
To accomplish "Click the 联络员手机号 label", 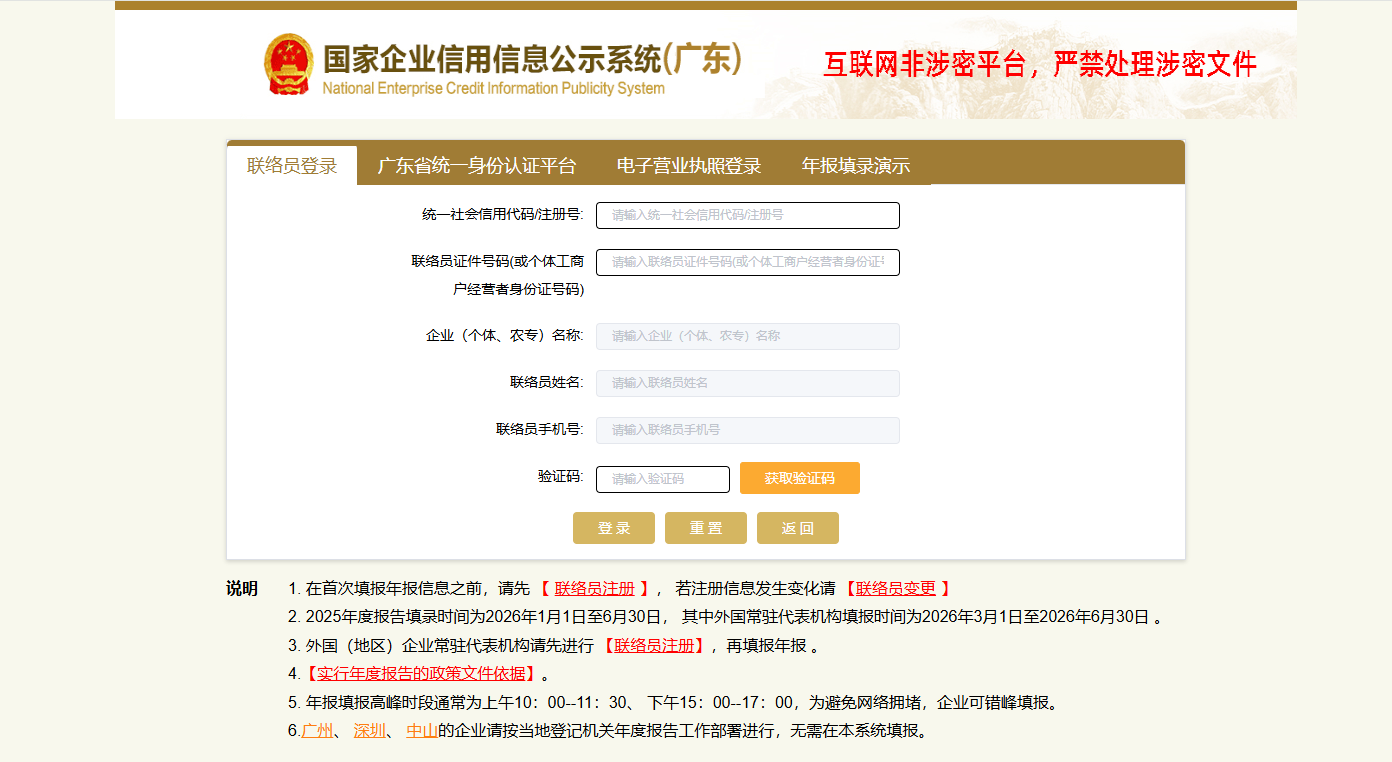I will [x=540, y=429].
